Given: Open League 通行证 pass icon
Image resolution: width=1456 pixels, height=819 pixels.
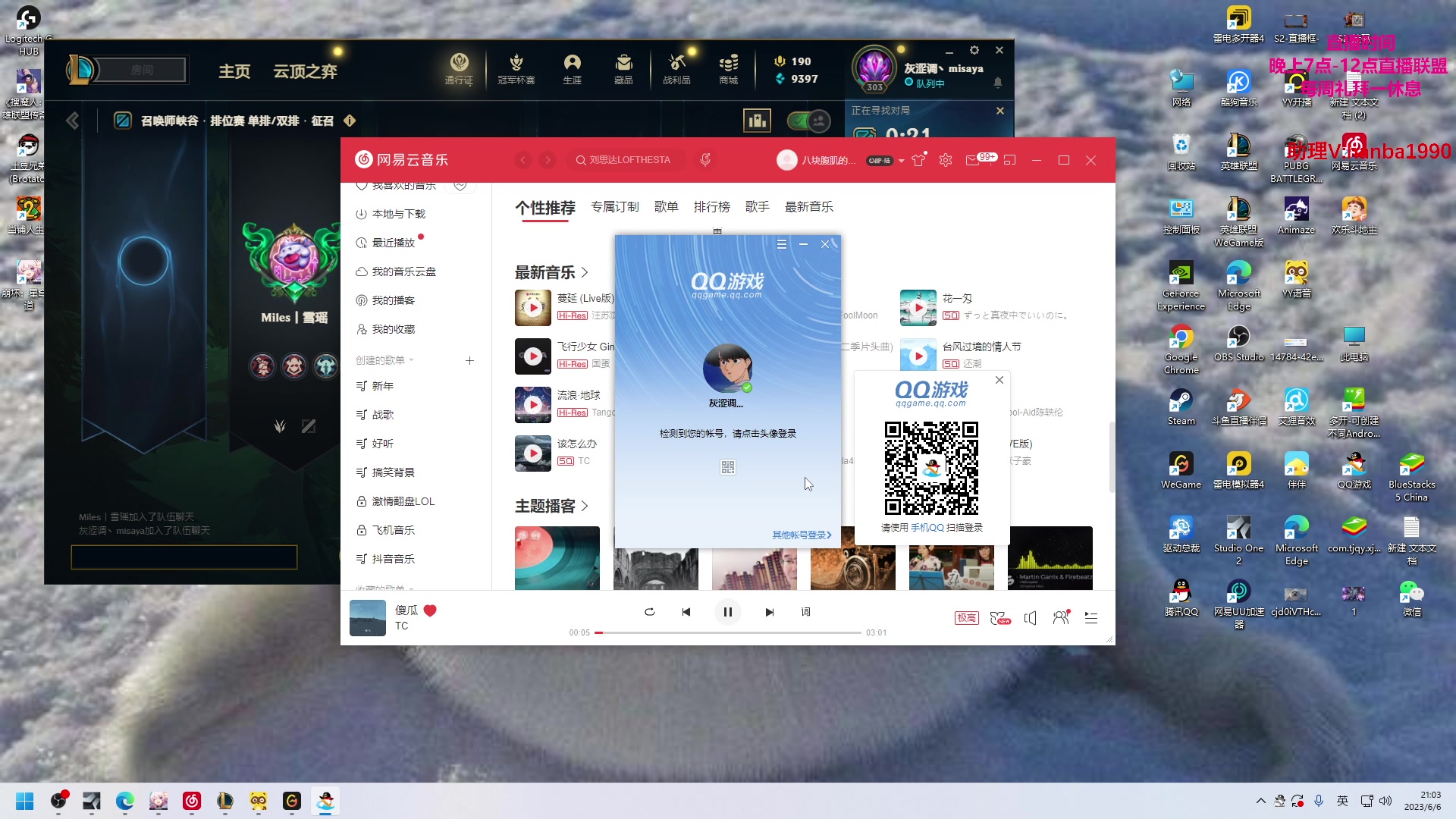Looking at the screenshot, I should click(x=459, y=68).
